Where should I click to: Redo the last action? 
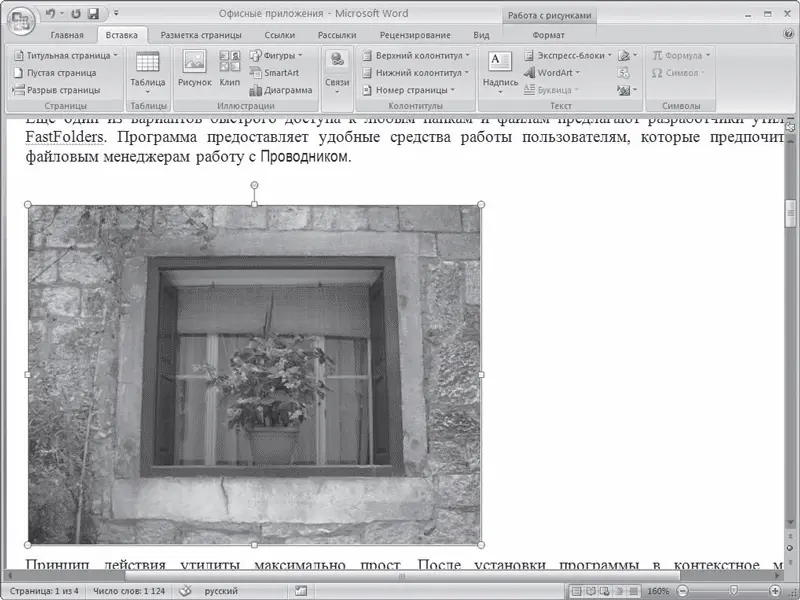[x=76, y=14]
